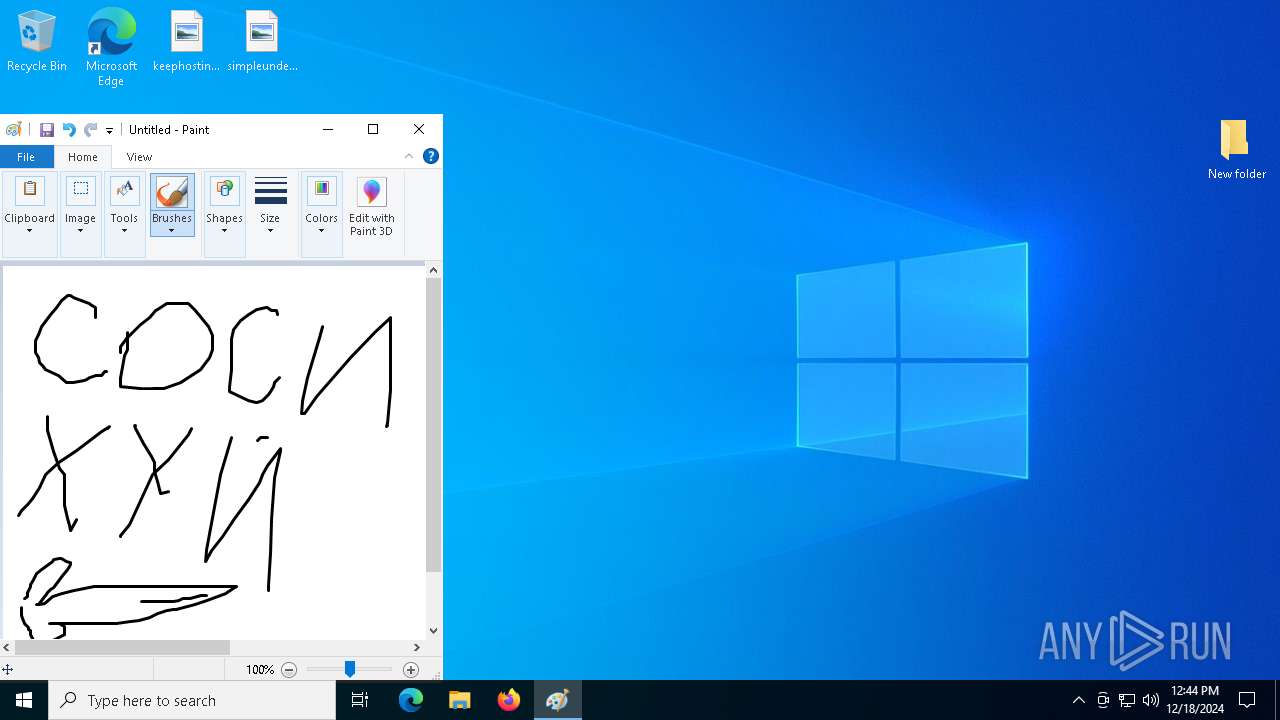The height and width of the screenshot is (720, 1280).
Task: Click the volume speaker icon in tray
Action: click(1151, 700)
